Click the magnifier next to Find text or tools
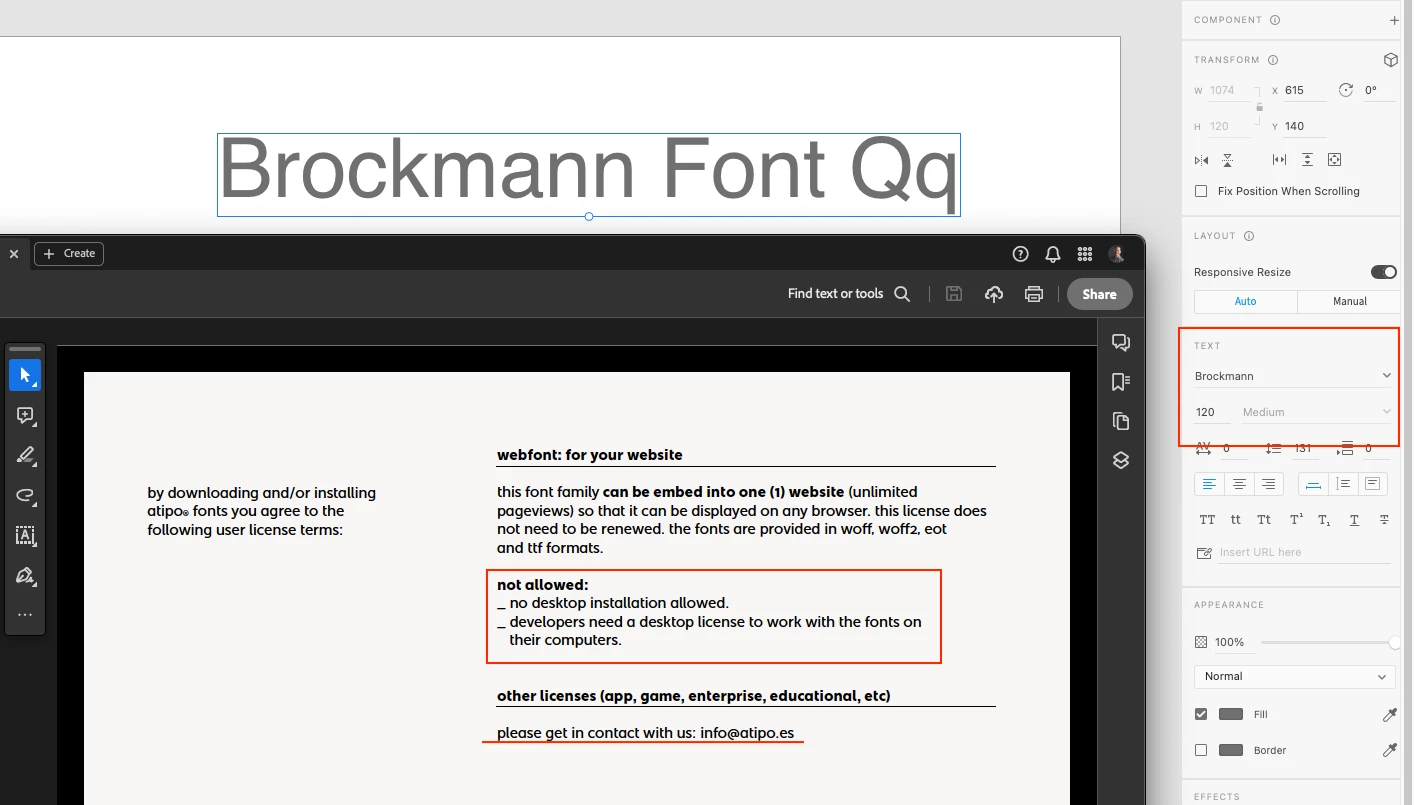 point(902,294)
